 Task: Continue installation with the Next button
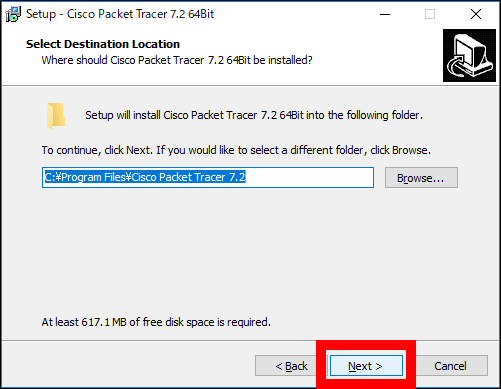point(366,366)
